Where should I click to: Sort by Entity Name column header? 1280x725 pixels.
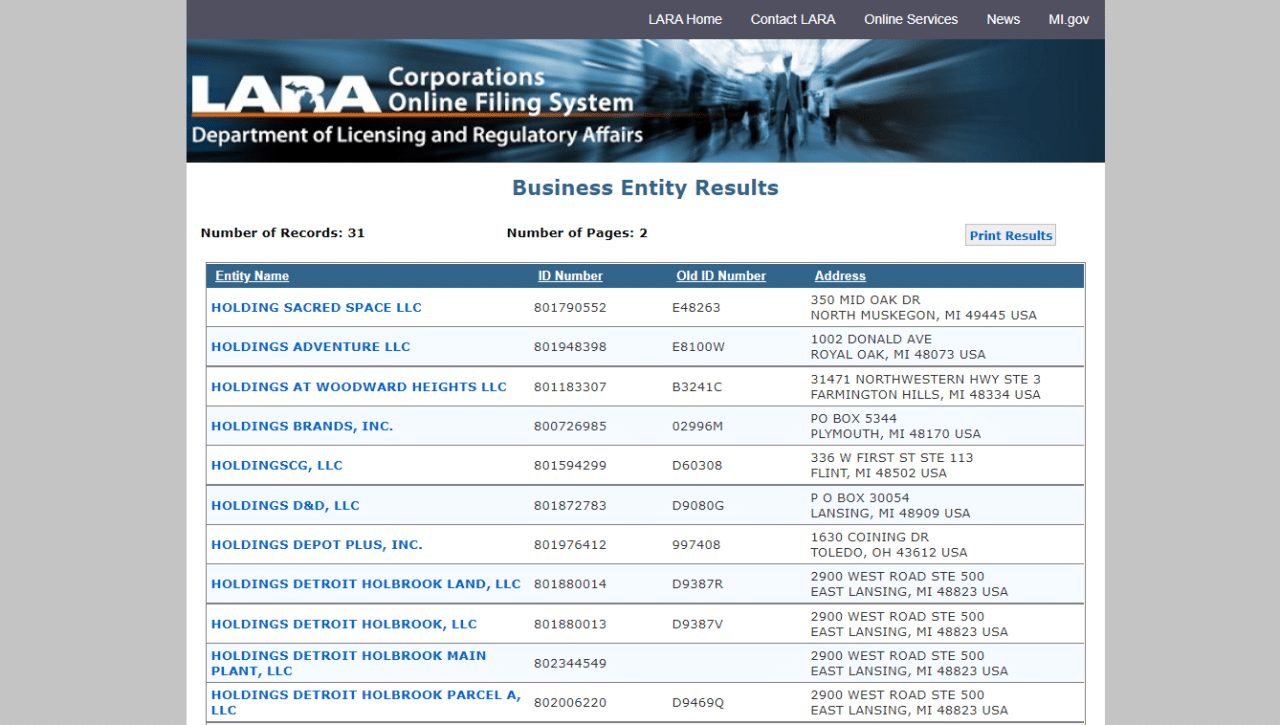click(x=252, y=276)
